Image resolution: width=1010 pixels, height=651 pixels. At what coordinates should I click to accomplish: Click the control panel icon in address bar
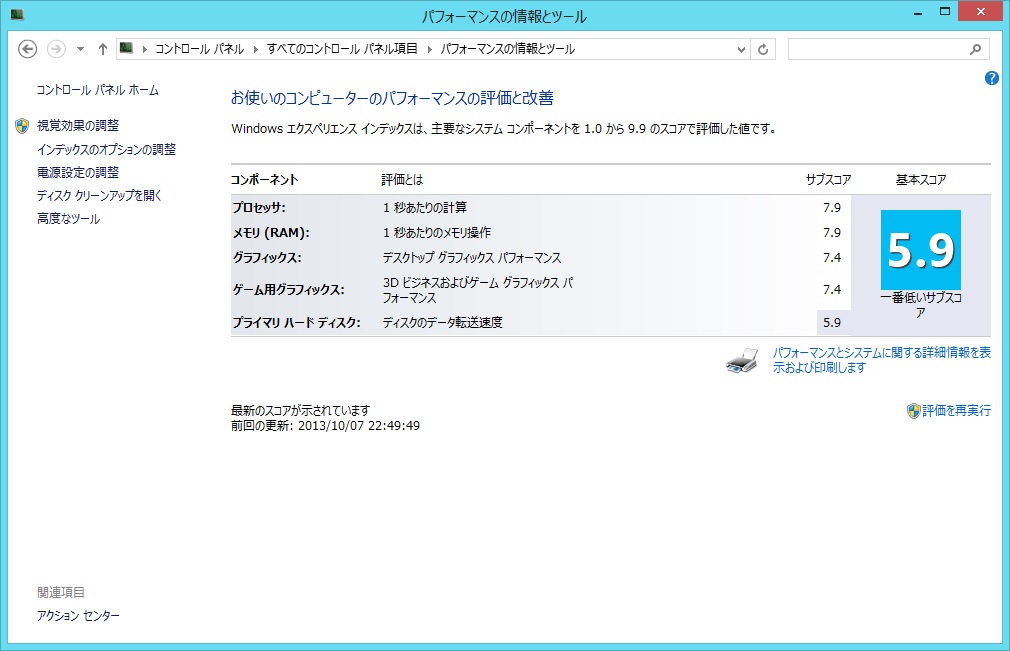click(x=127, y=48)
